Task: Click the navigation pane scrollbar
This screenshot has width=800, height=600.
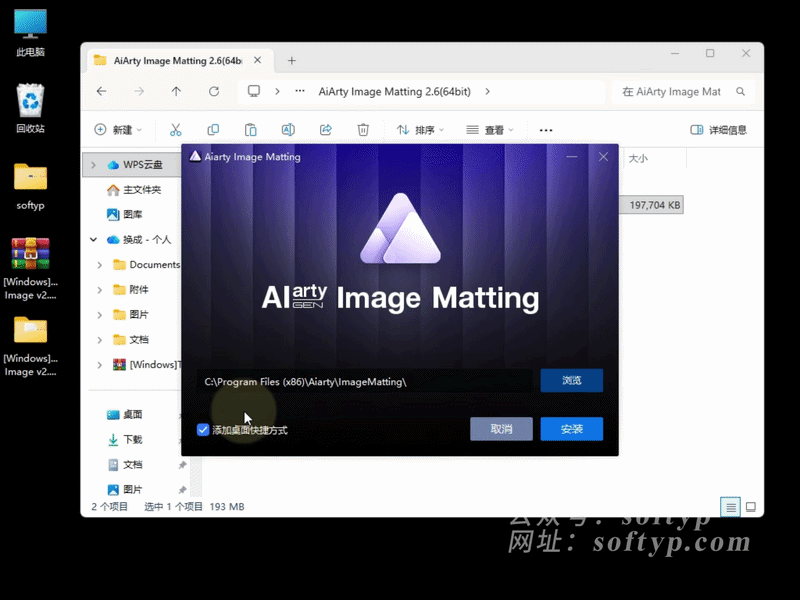Action: point(196,476)
